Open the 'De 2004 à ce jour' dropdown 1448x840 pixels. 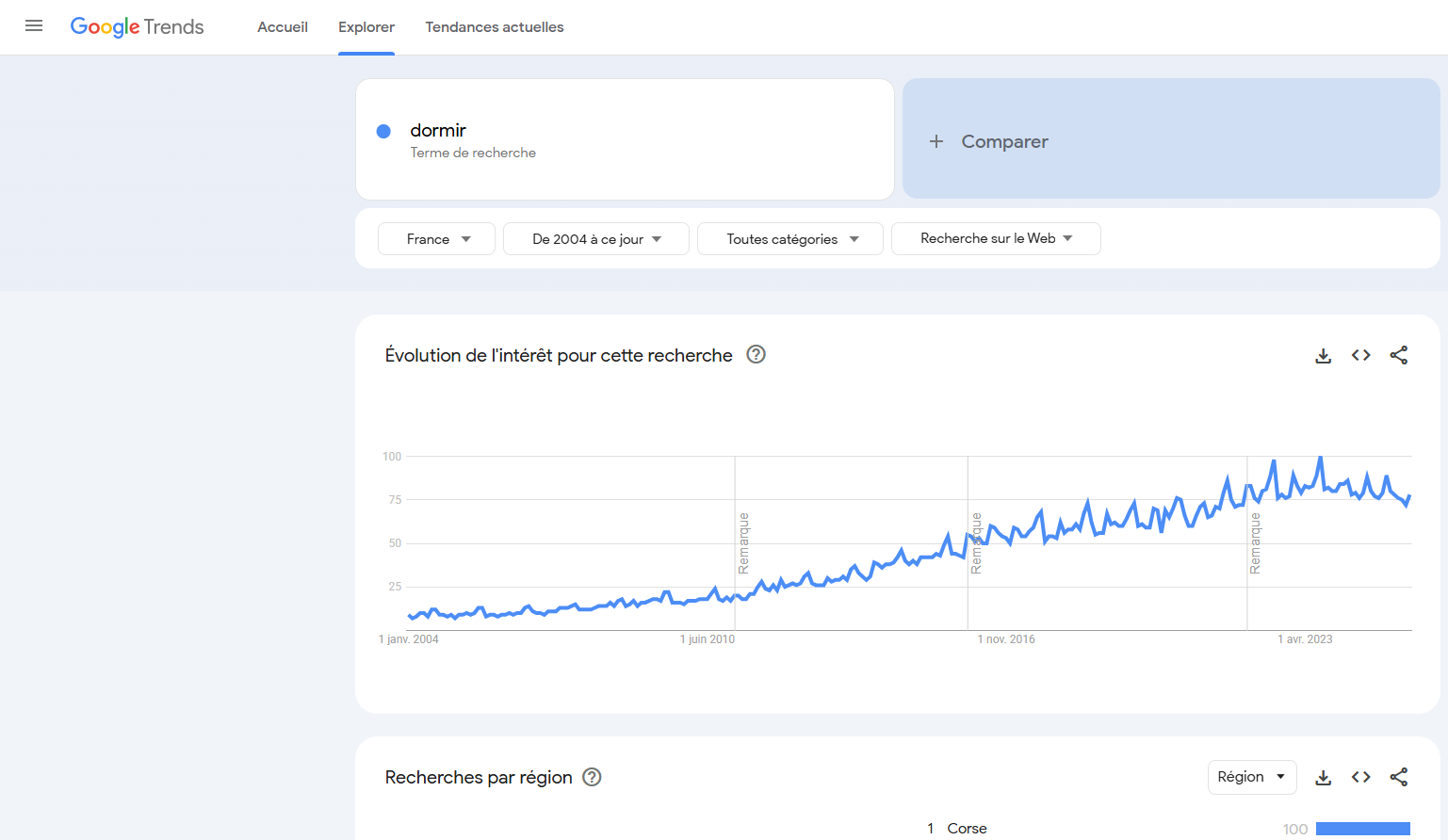(x=595, y=239)
